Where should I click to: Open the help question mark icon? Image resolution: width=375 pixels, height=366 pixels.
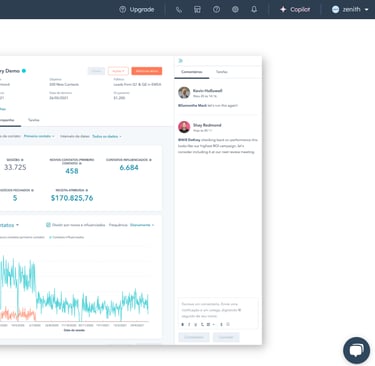pos(216,9)
